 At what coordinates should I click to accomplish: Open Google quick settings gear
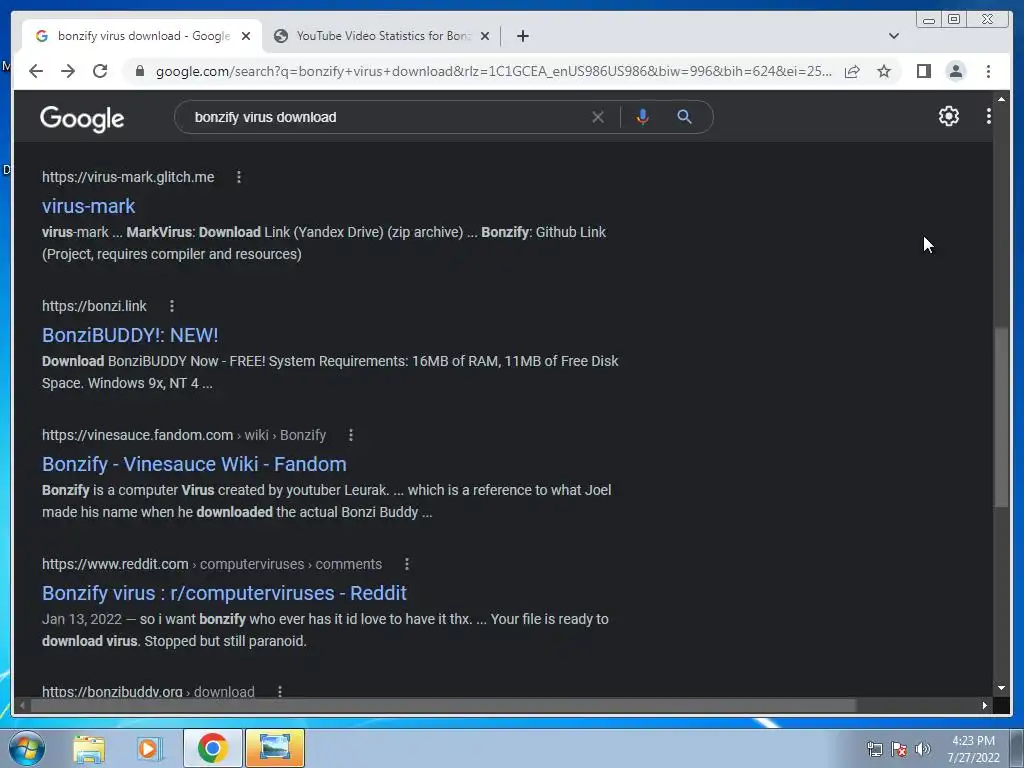(948, 116)
